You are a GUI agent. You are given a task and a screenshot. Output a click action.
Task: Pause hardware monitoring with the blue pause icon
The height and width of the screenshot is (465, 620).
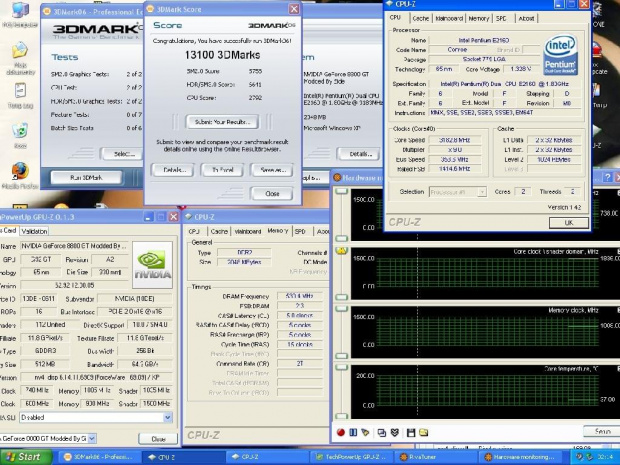pyautogui.click(x=353, y=432)
